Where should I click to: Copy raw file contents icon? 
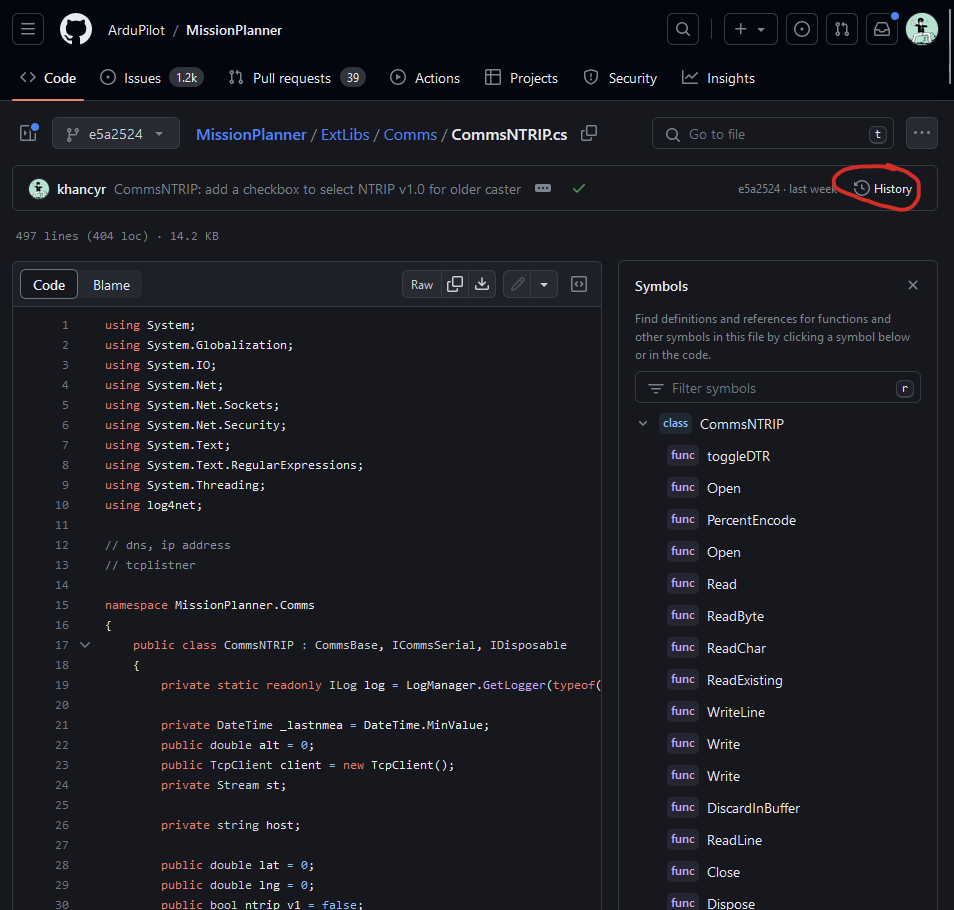[455, 284]
